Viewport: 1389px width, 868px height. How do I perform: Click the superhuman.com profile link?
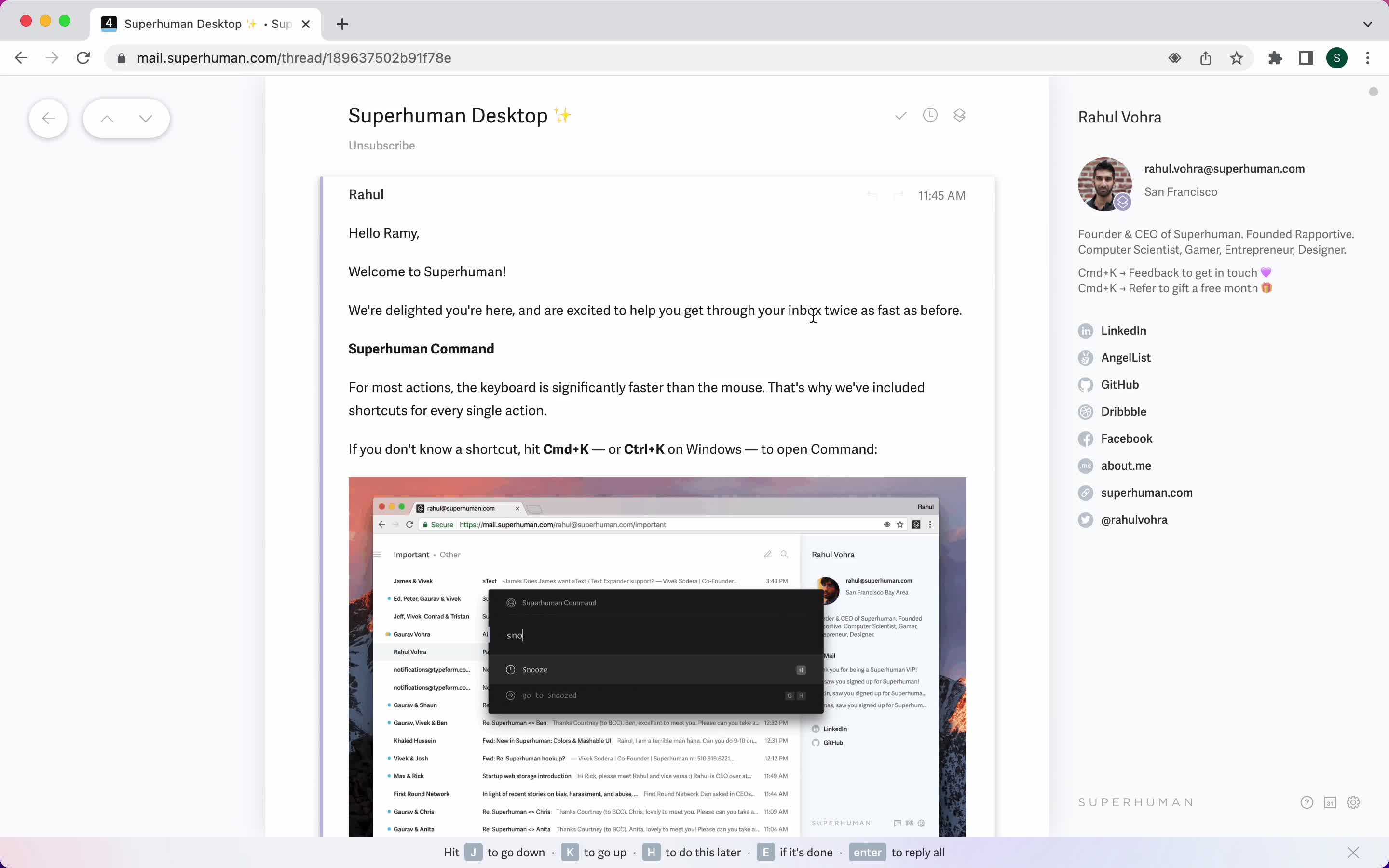[1146, 492]
